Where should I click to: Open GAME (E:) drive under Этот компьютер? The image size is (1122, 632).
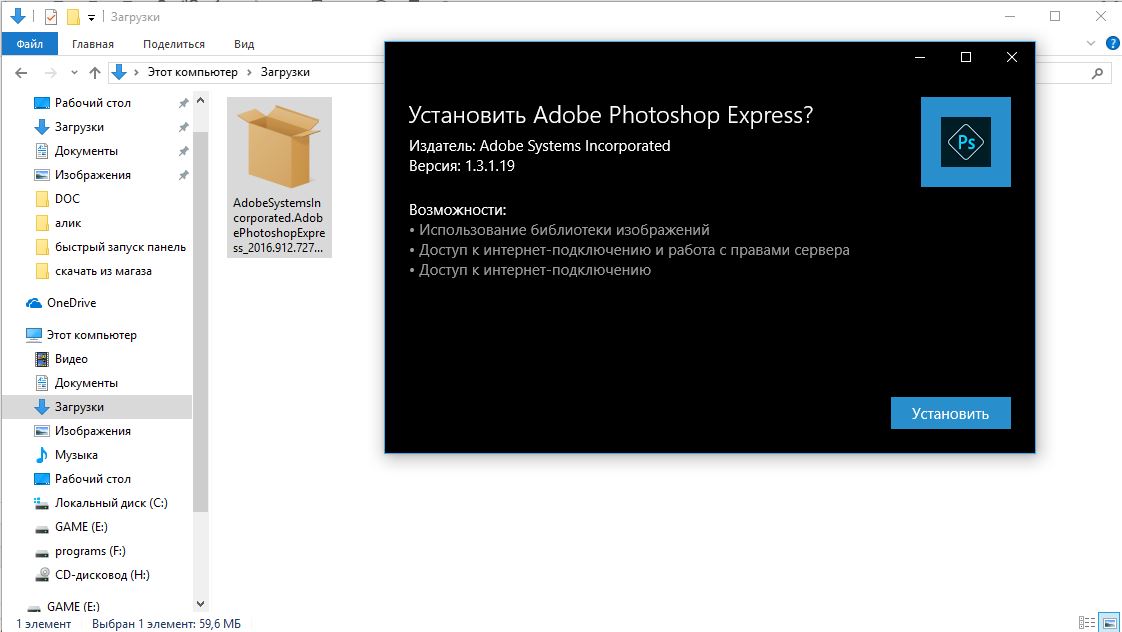coord(81,527)
